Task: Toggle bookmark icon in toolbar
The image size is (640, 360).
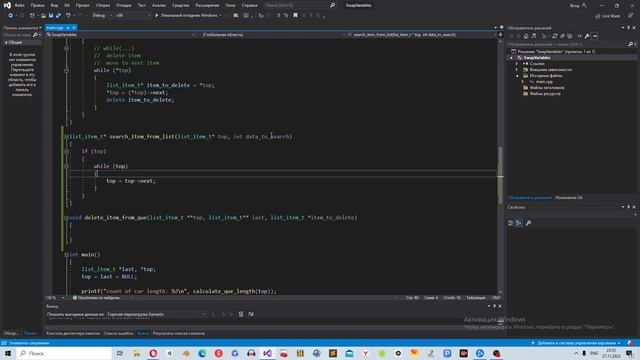Action: (296, 16)
